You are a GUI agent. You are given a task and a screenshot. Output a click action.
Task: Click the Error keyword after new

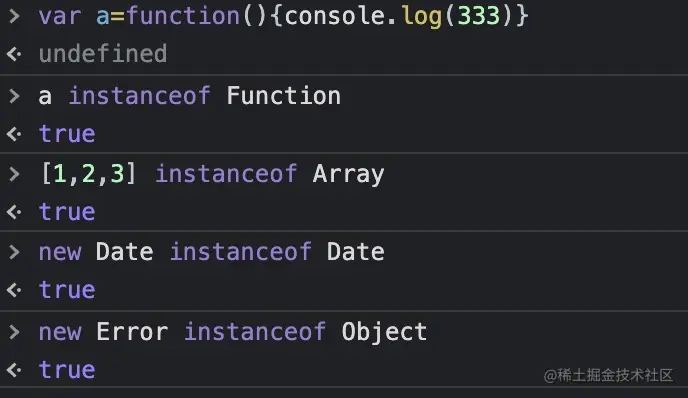132,332
